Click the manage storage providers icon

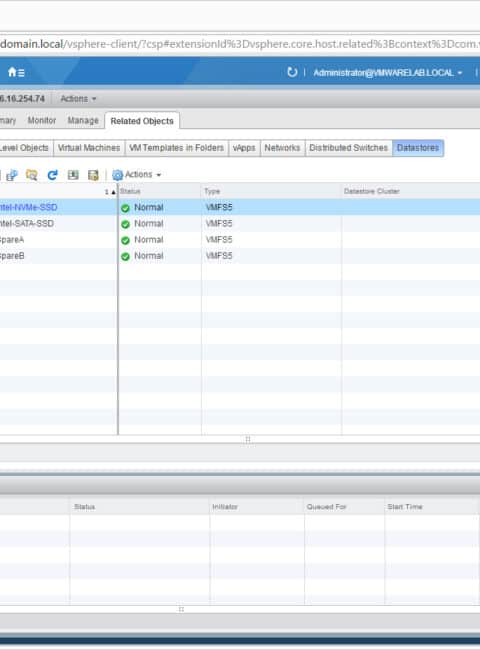pyautogui.click(x=93, y=175)
